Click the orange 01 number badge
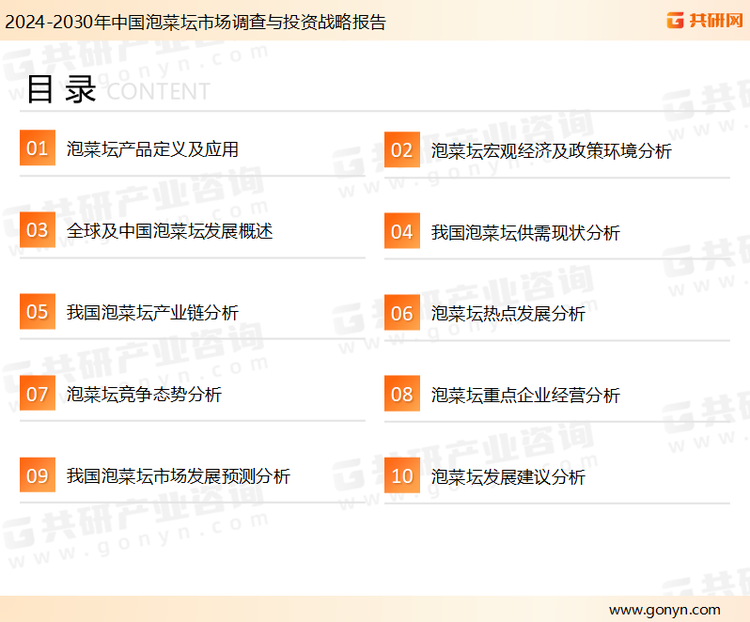The height and width of the screenshot is (622, 750). [37, 149]
